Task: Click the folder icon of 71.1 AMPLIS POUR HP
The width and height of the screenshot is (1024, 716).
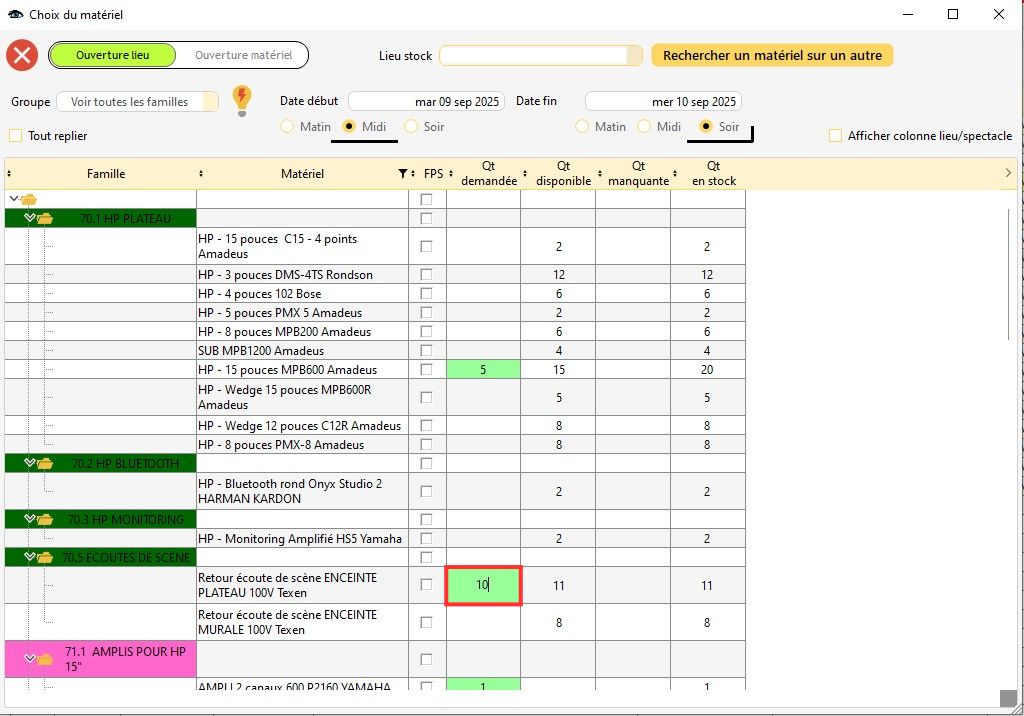Action: coord(46,659)
